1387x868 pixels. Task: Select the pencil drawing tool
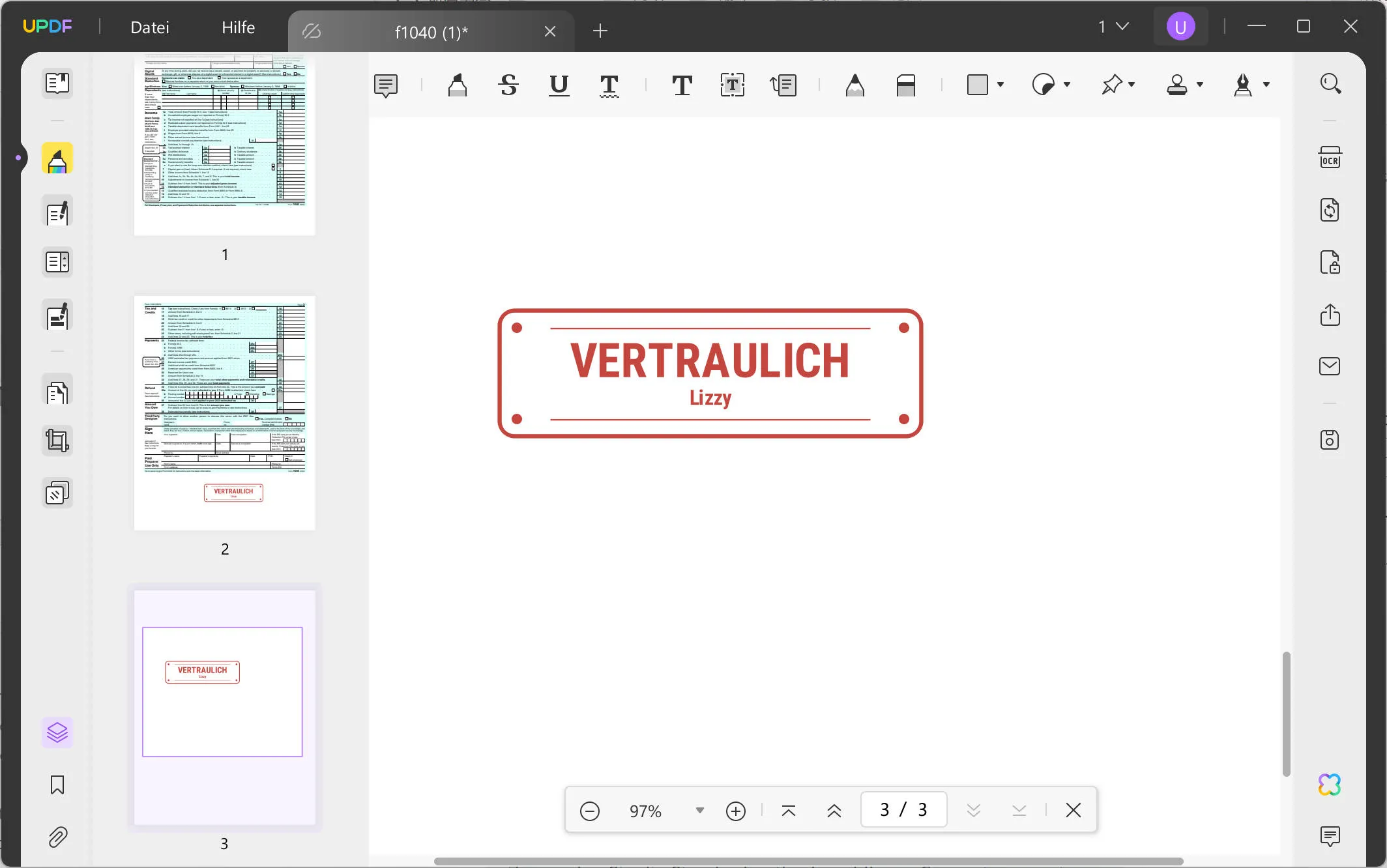[x=855, y=85]
